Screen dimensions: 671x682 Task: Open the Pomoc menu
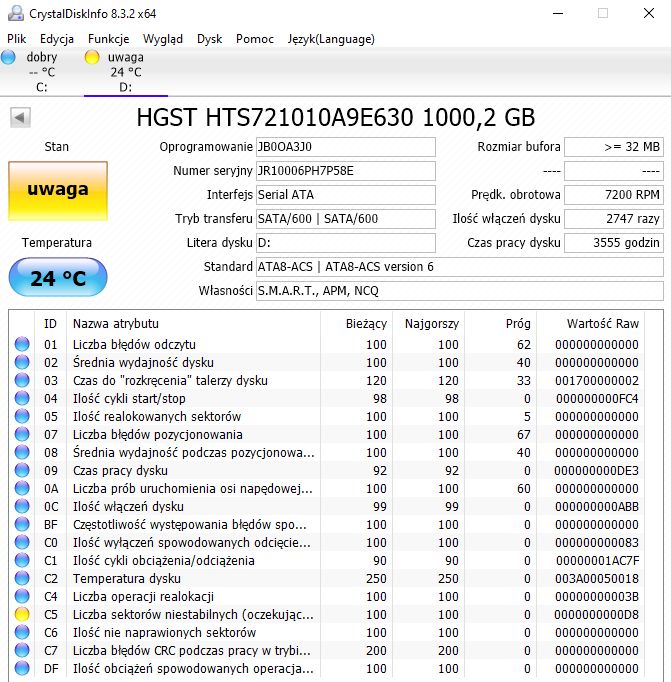click(x=254, y=39)
